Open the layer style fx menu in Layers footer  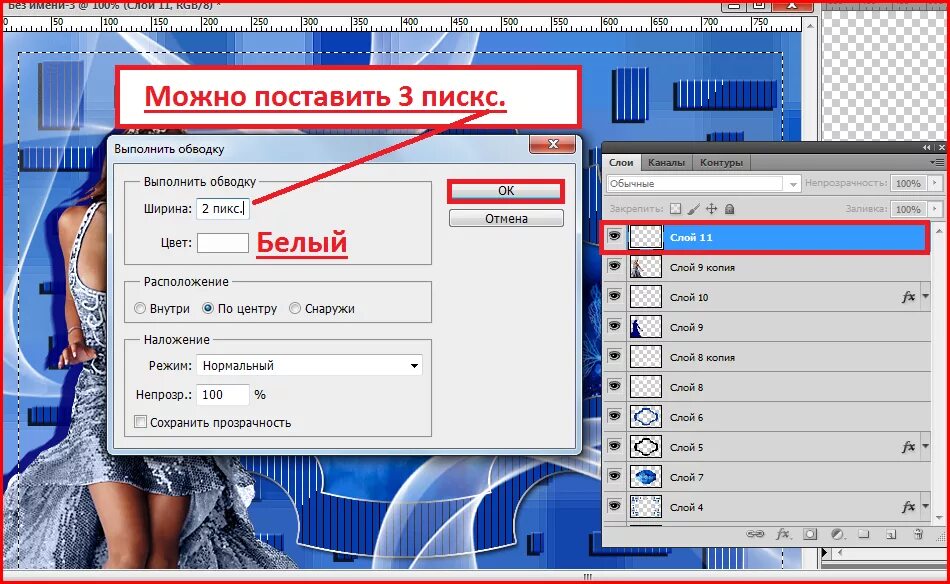coord(783,534)
